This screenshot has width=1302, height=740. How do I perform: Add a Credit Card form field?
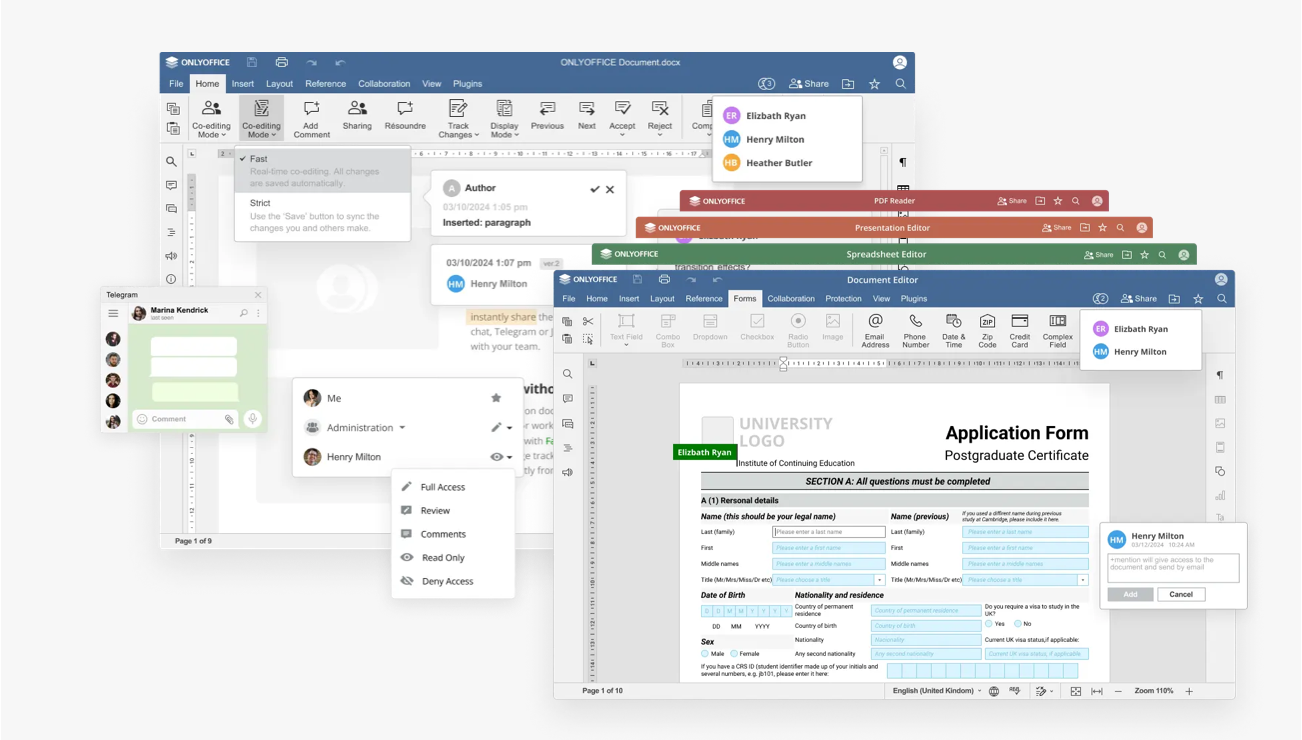[x=1020, y=329]
